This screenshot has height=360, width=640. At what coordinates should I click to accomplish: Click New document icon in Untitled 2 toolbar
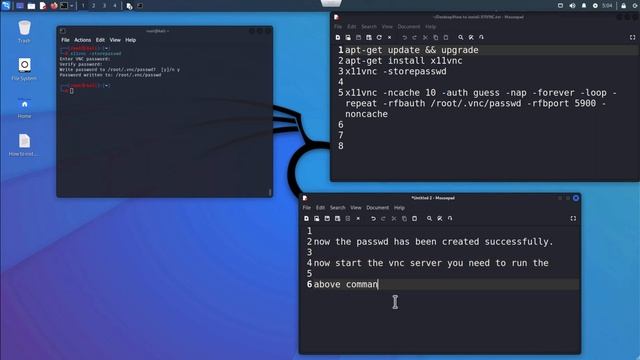point(307,218)
